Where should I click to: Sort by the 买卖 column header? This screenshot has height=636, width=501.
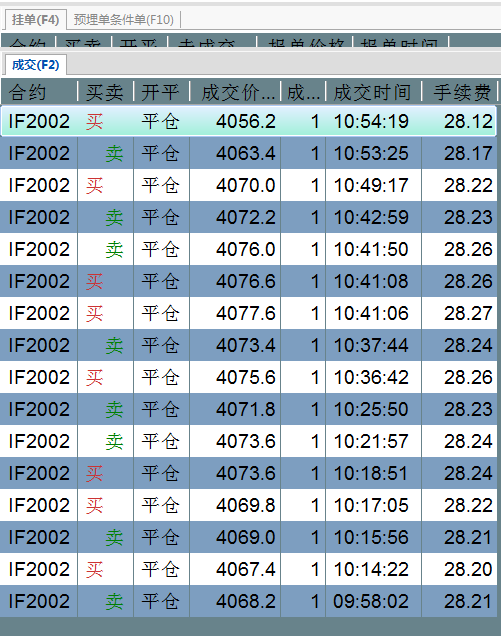point(105,92)
